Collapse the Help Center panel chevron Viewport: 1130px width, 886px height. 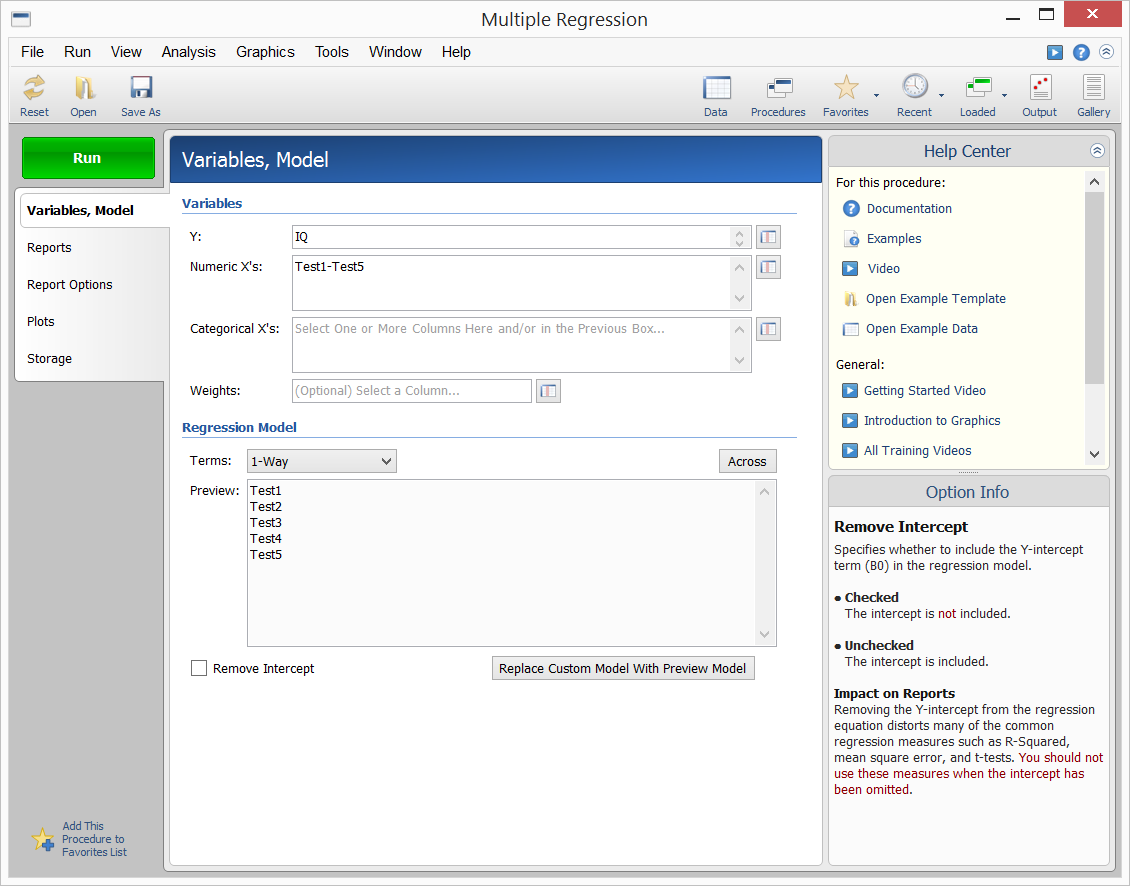coord(1097,151)
